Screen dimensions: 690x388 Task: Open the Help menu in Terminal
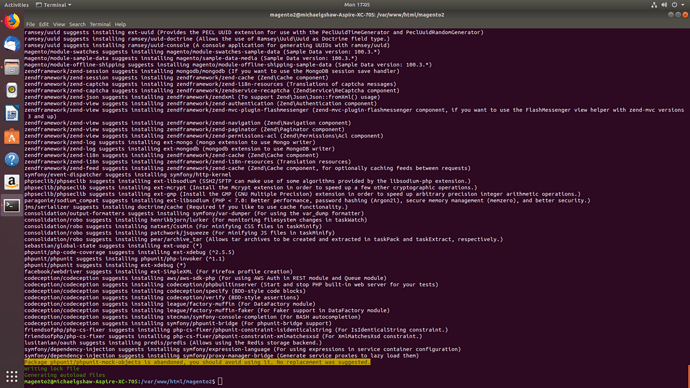120,24
